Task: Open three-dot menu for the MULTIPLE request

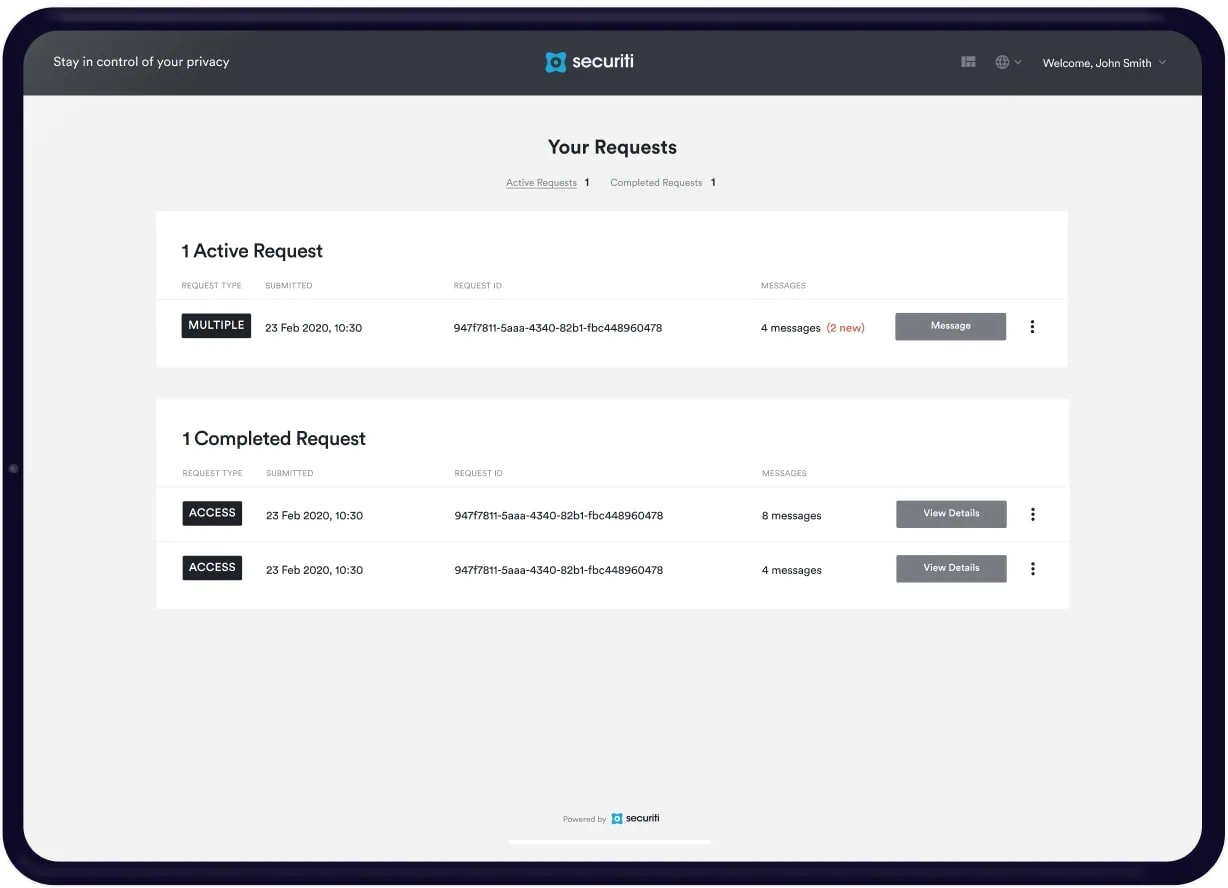Action: pos(1032,327)
